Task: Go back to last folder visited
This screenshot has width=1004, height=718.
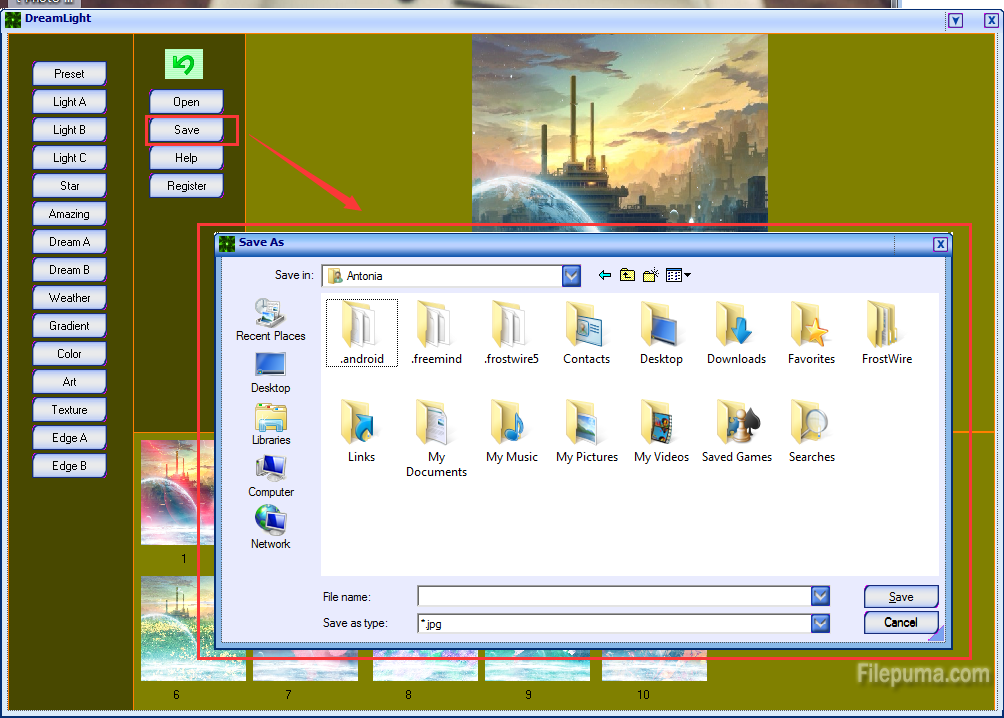Action: pos(604,275)
